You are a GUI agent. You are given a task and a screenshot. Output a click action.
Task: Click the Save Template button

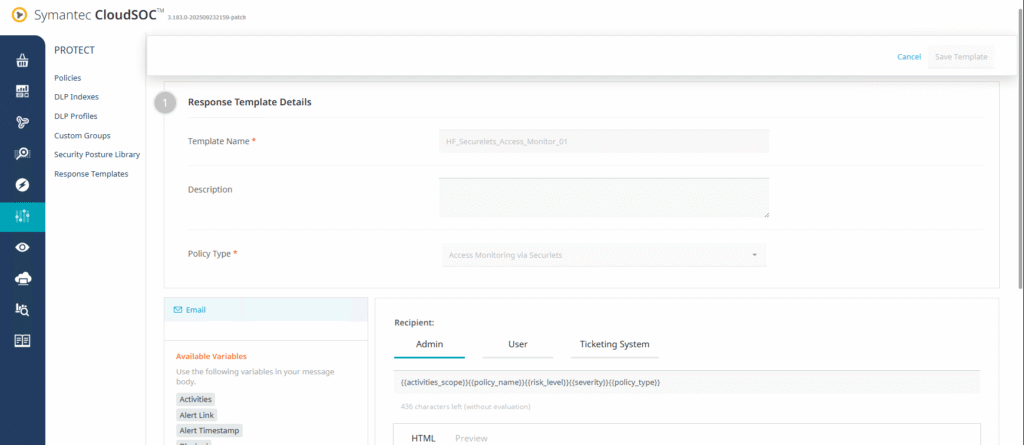pyautogui.click(x=960, y=57)
